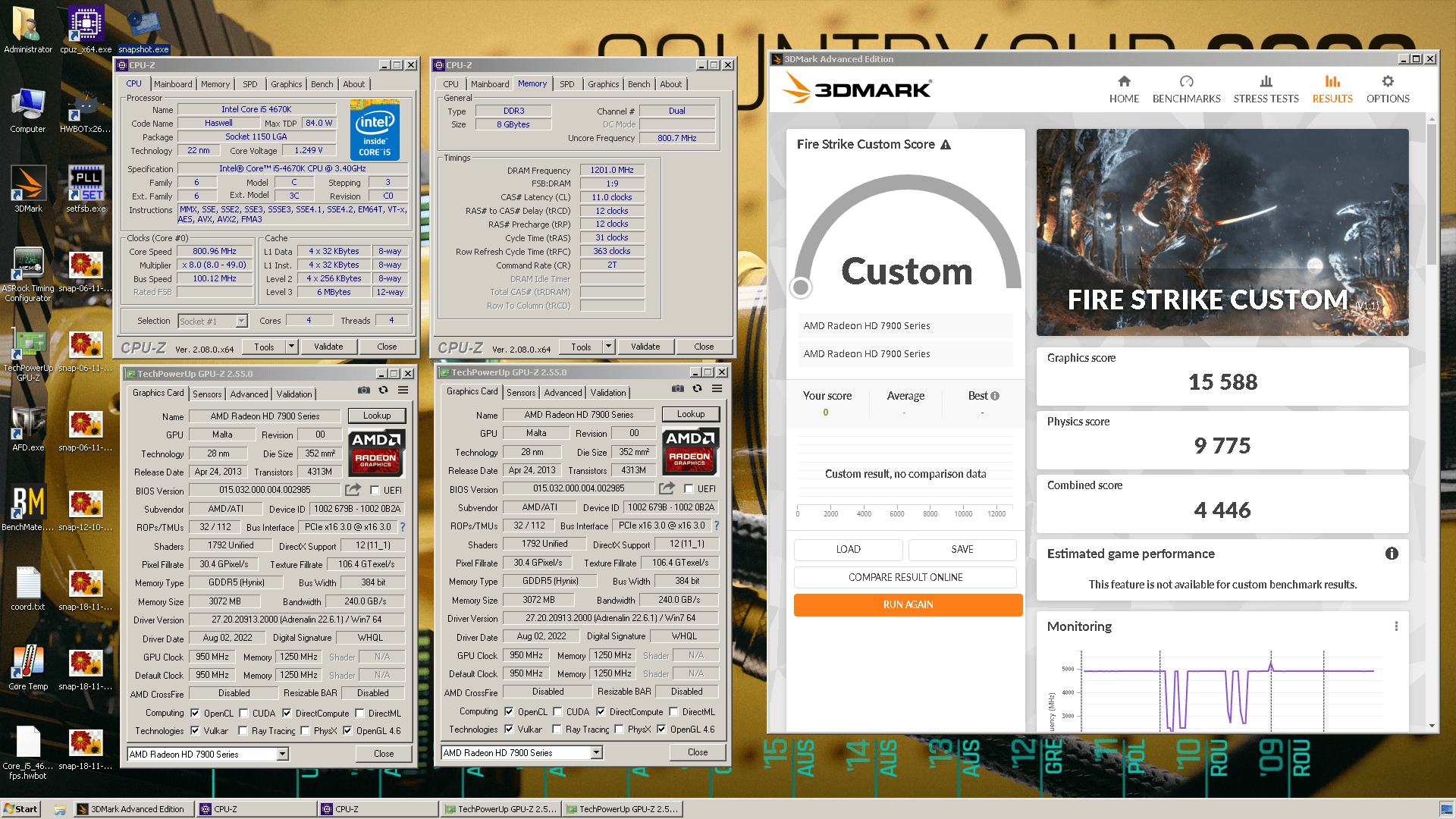
Task: Click Bus Interface question mark in left GPU-Z
Action: (403, 527)
